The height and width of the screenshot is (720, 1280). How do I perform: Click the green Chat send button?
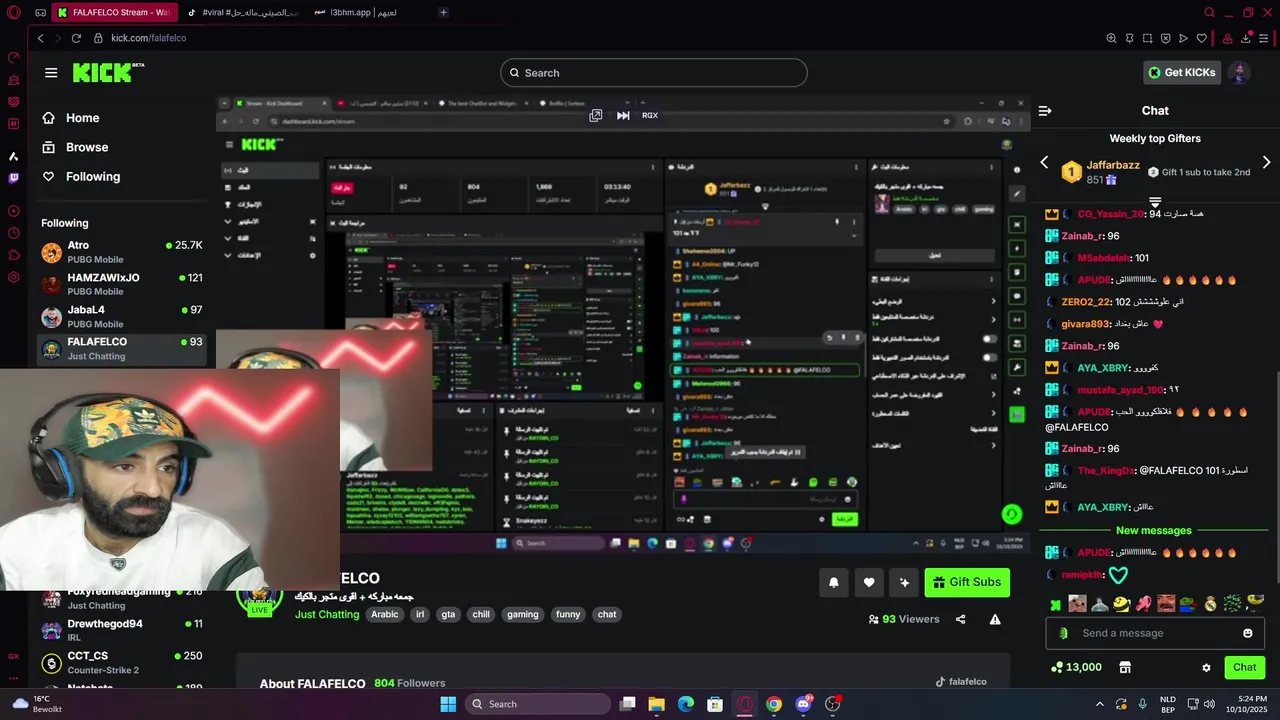1244,667
